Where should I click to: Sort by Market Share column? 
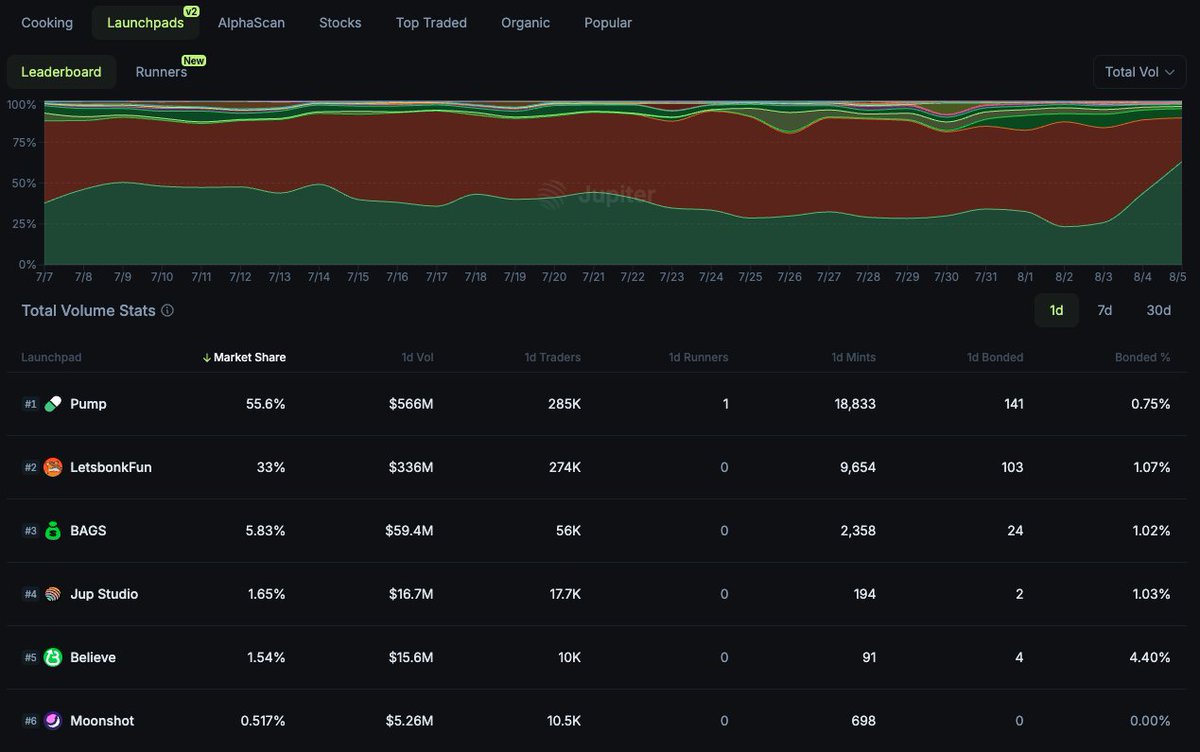coord(244,357)
